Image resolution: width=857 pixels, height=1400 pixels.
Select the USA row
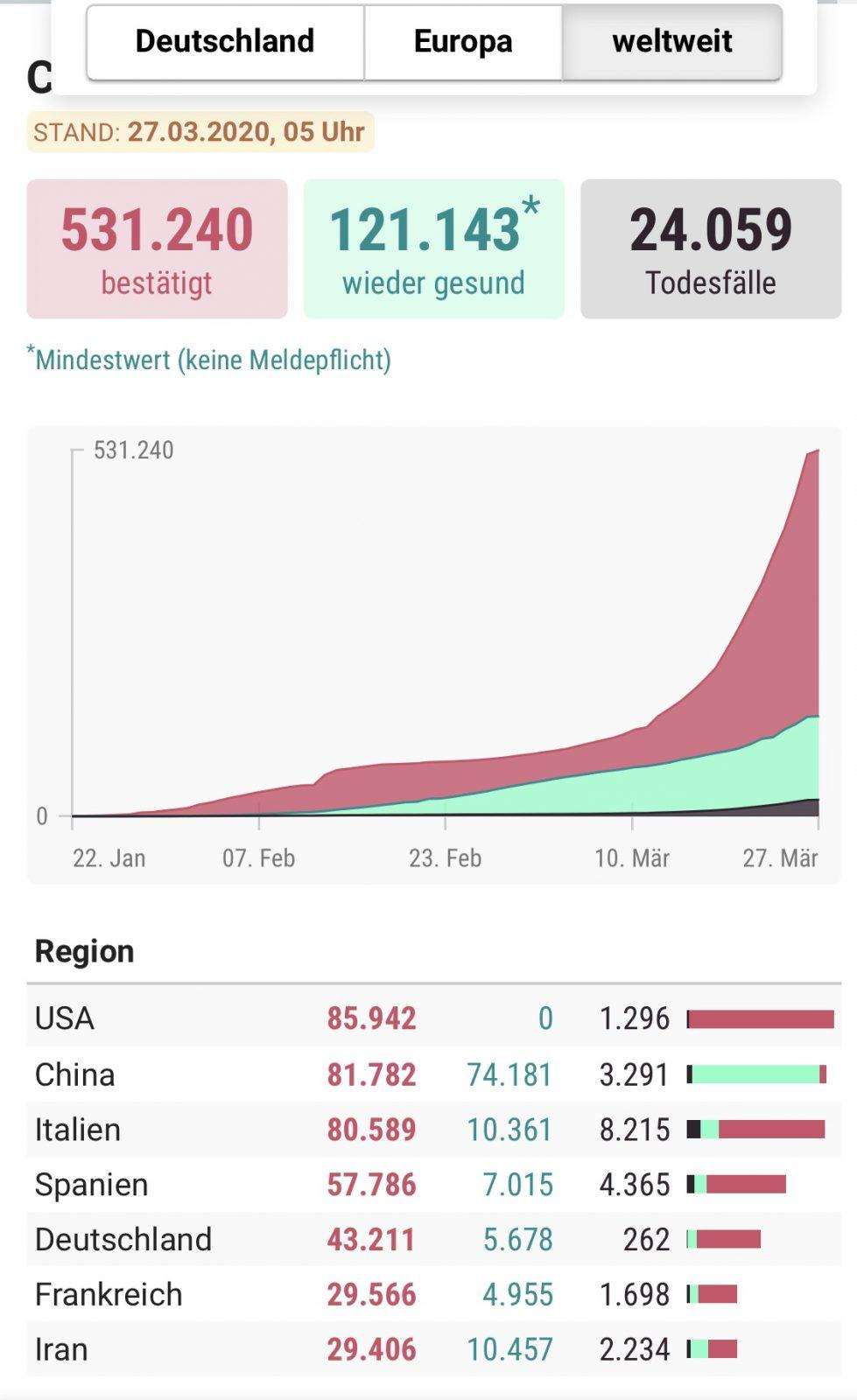(x=433, y=1018)
